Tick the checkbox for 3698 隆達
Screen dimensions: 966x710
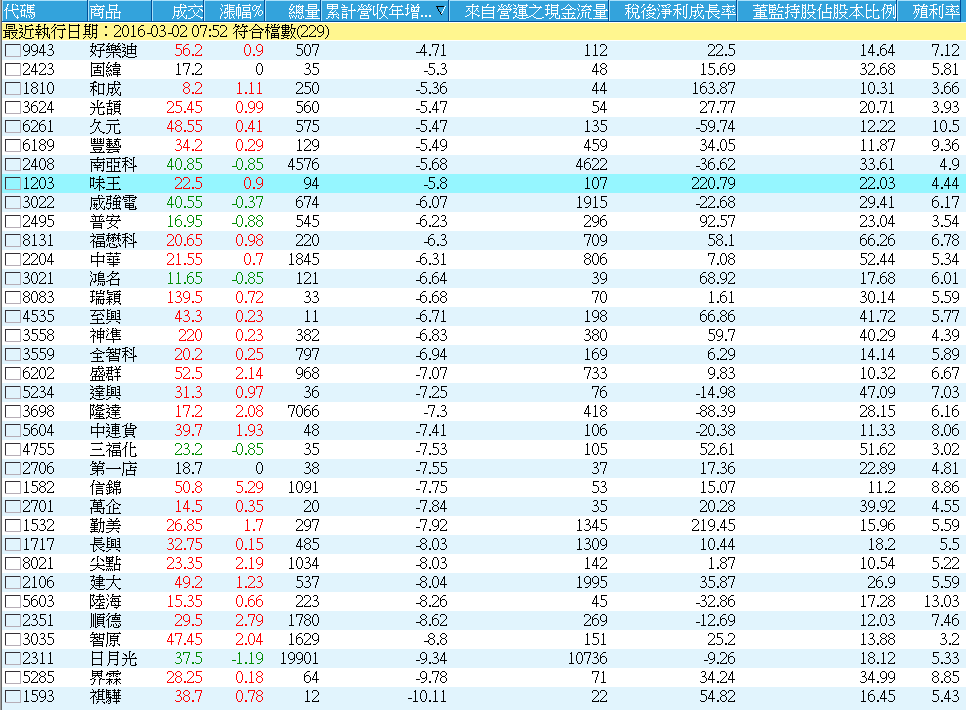point(12,412)
